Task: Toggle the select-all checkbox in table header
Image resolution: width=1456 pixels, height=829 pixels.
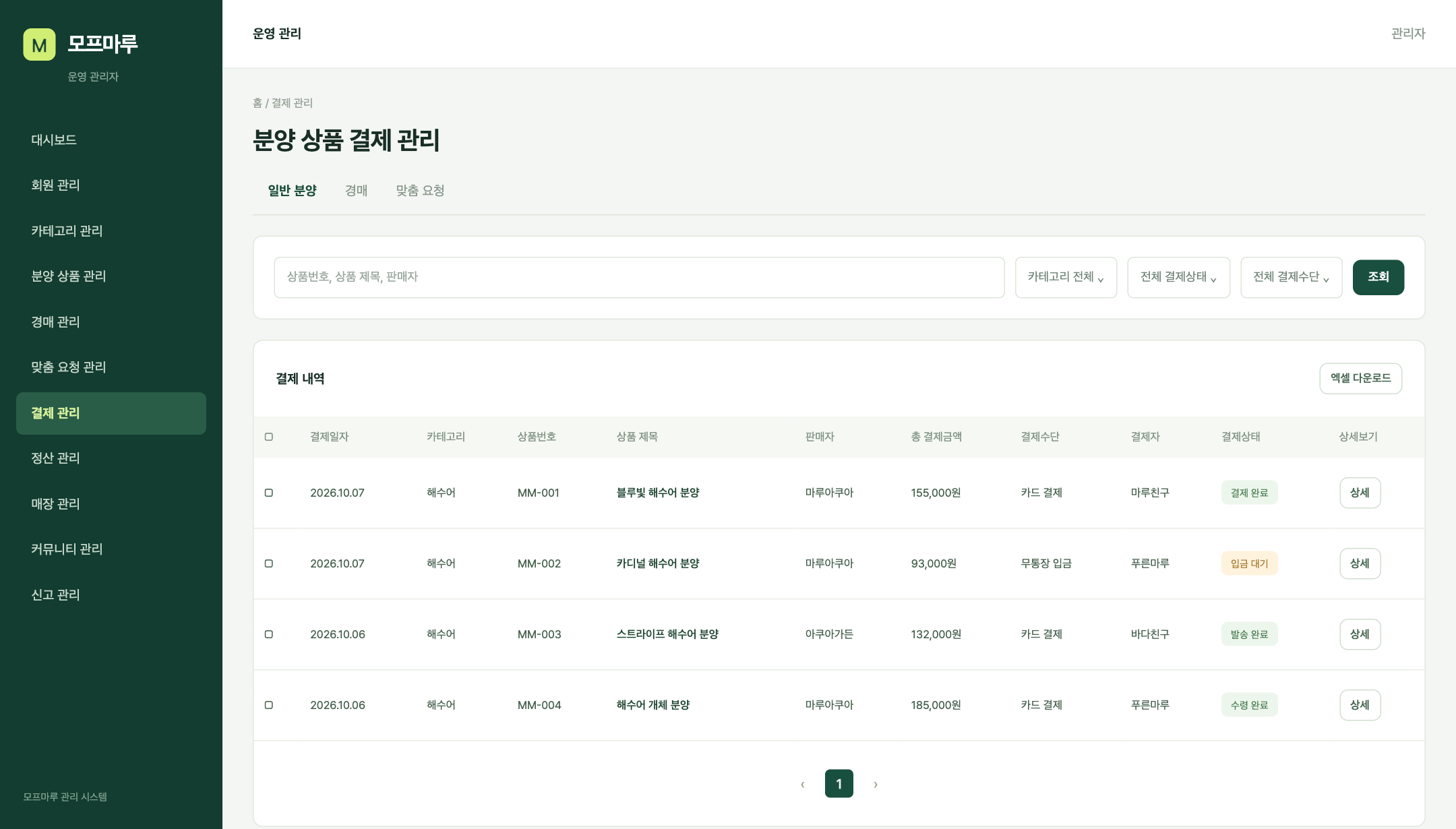Action: (x=269, y=437)
